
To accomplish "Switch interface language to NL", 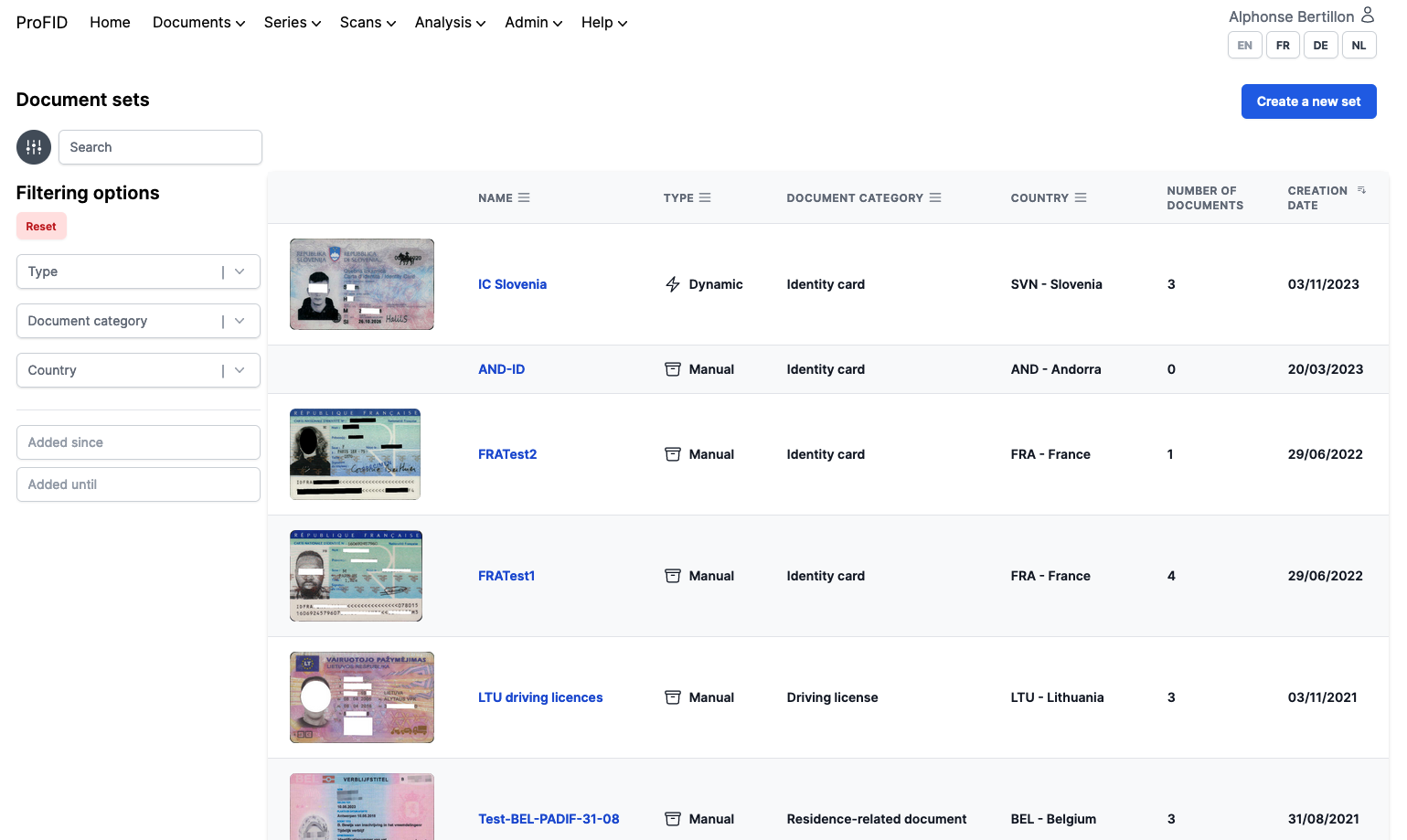I will coord(1359,45).
